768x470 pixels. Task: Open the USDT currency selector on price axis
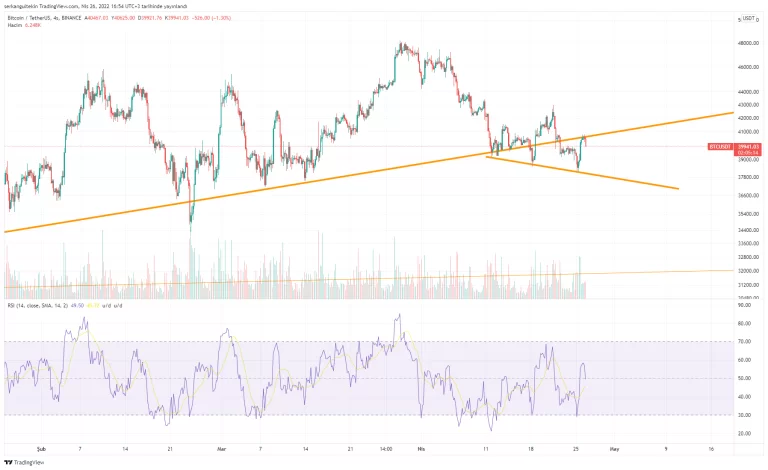pos(748,19)
